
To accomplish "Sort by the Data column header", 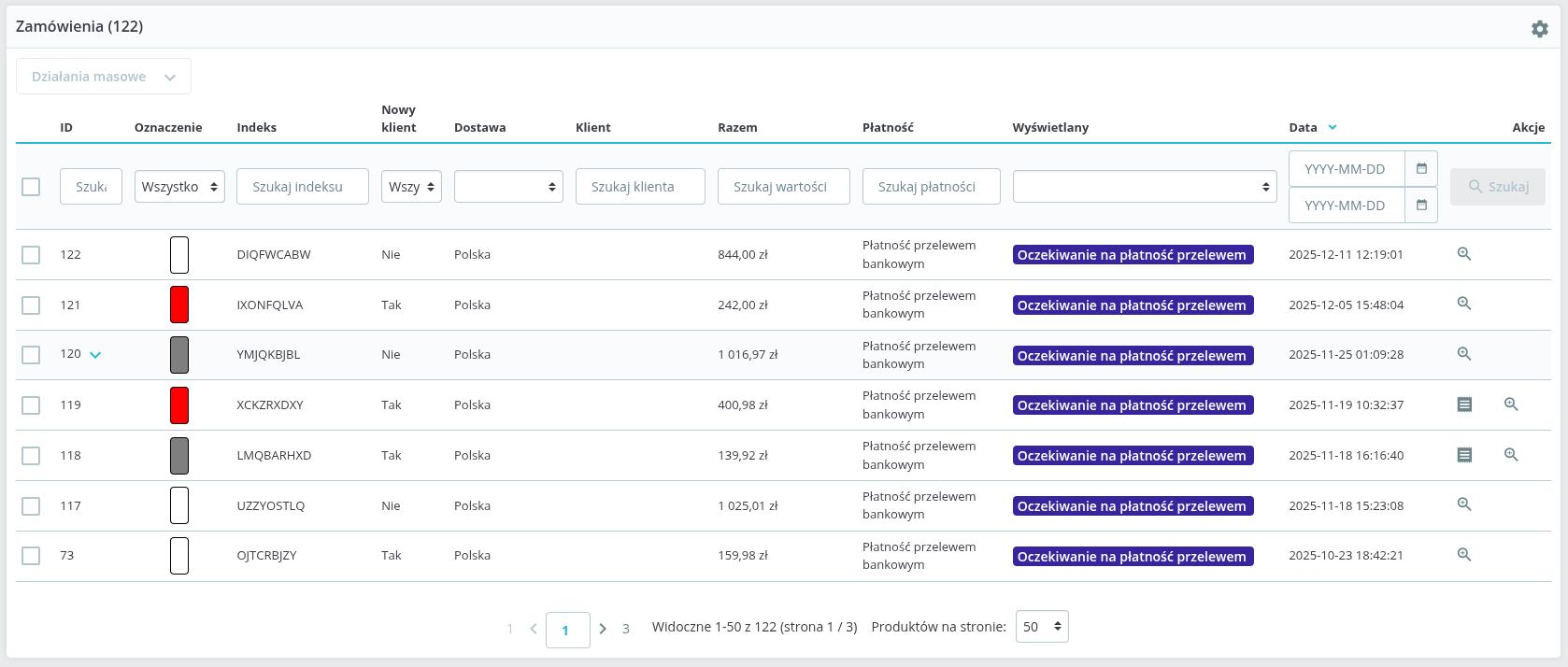I will (x=1303, y=127).
